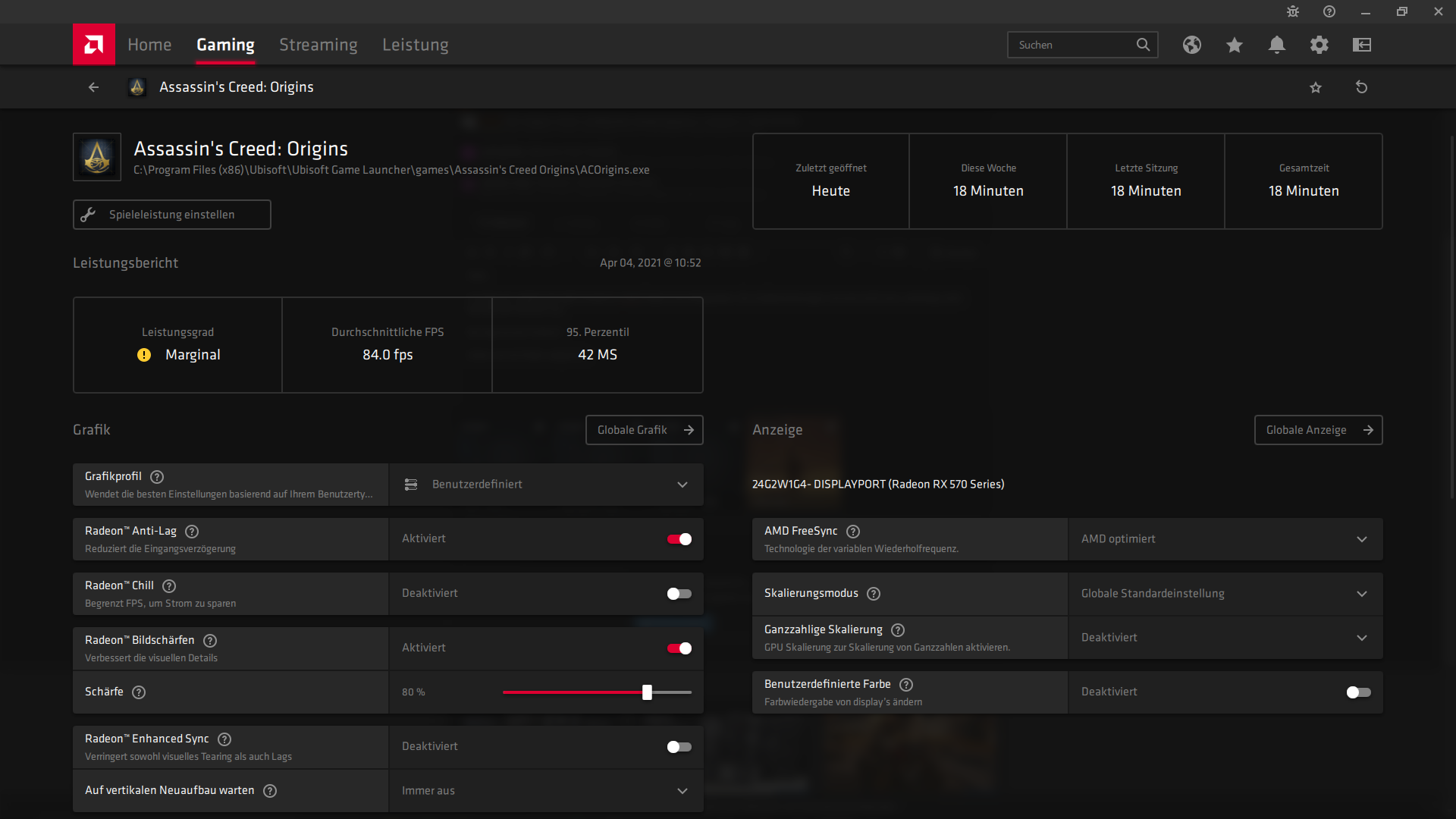Click help icon next to Radeon Chill
The width and height of the screenshot is (1456, 819).
point(169,586)
